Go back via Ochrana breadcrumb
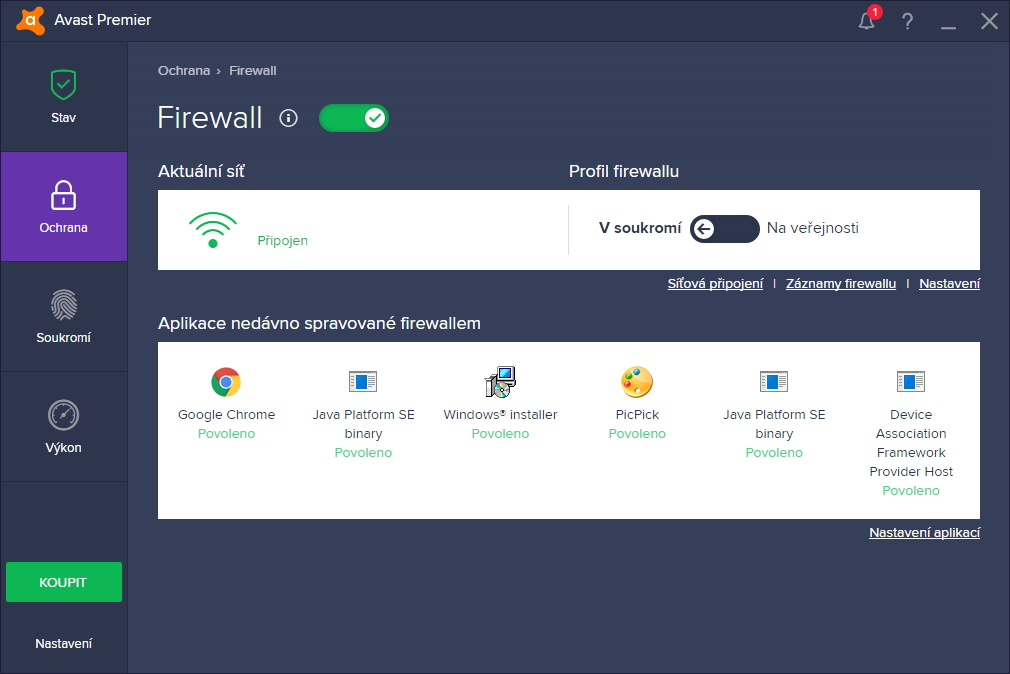The image size is (1010, 674). [x=184, y=71]
